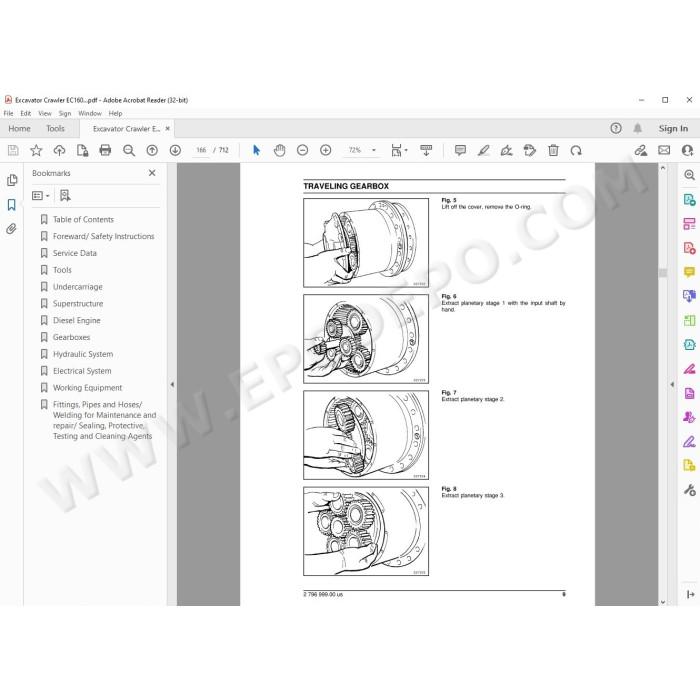700x700 pixels.
Task: Choose the Selection arrow tool
Action: (256, 150)
